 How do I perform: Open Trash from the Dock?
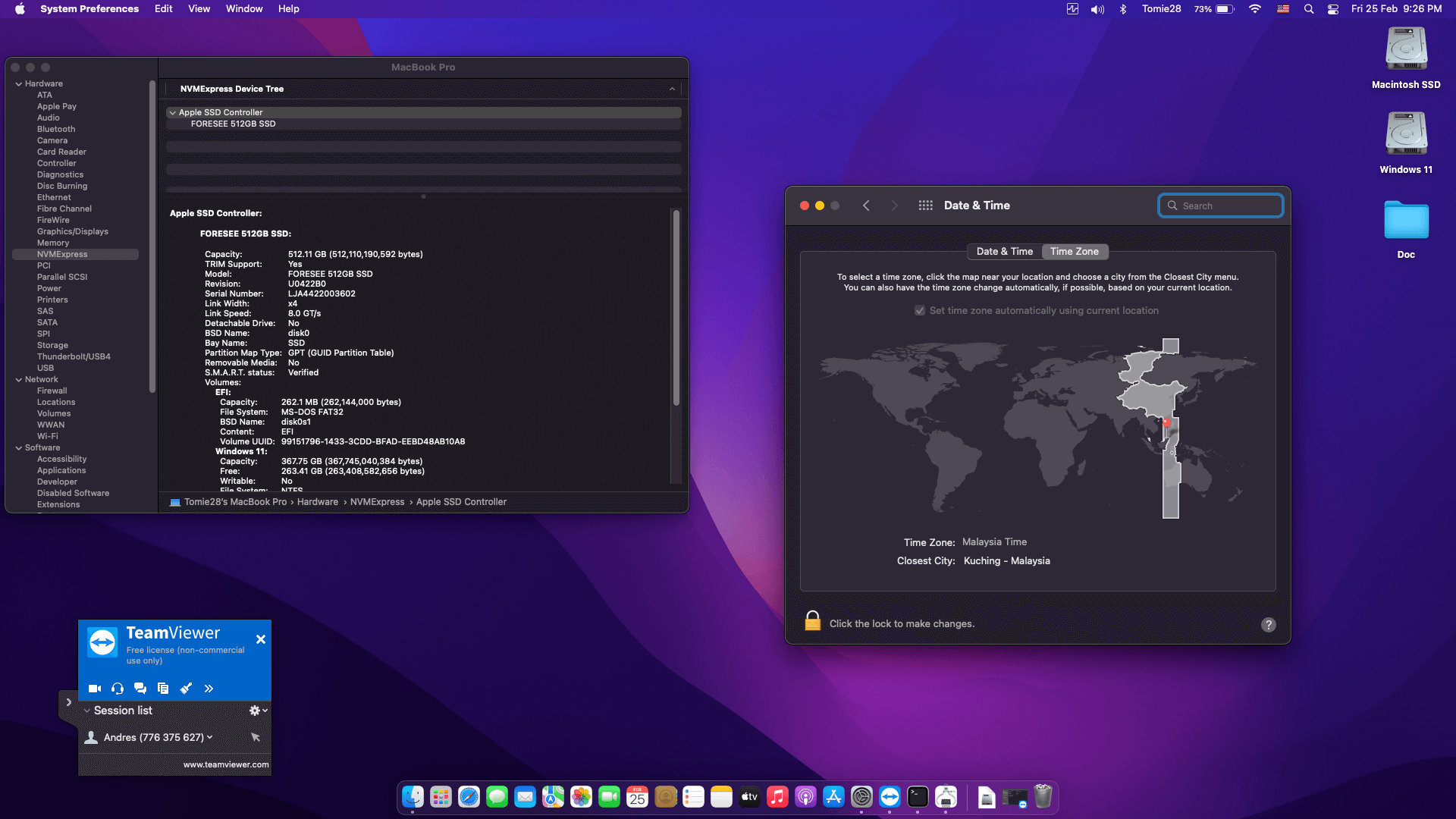pos(1043,797)
